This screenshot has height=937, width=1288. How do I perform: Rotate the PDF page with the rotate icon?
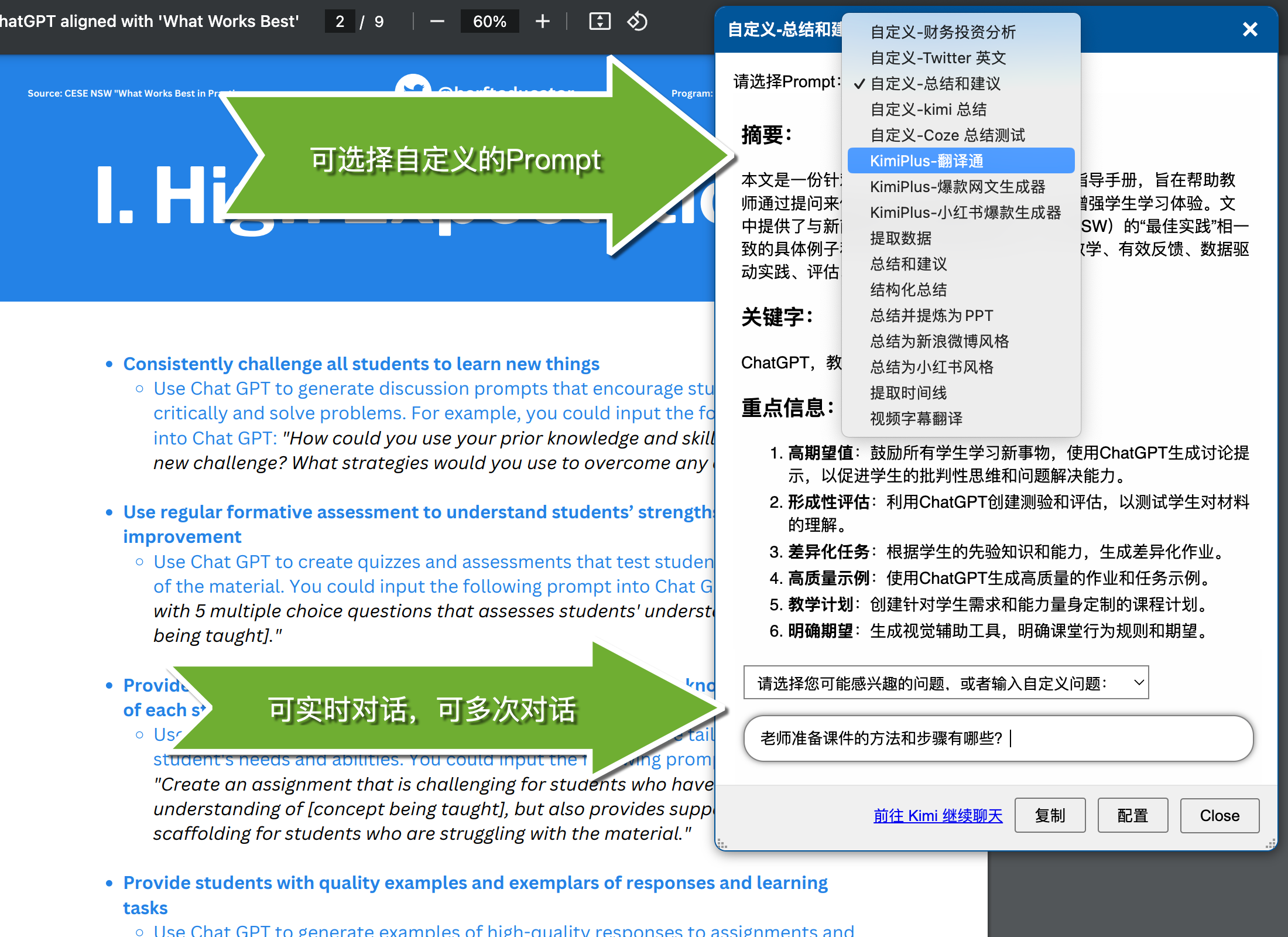point(637,22)
